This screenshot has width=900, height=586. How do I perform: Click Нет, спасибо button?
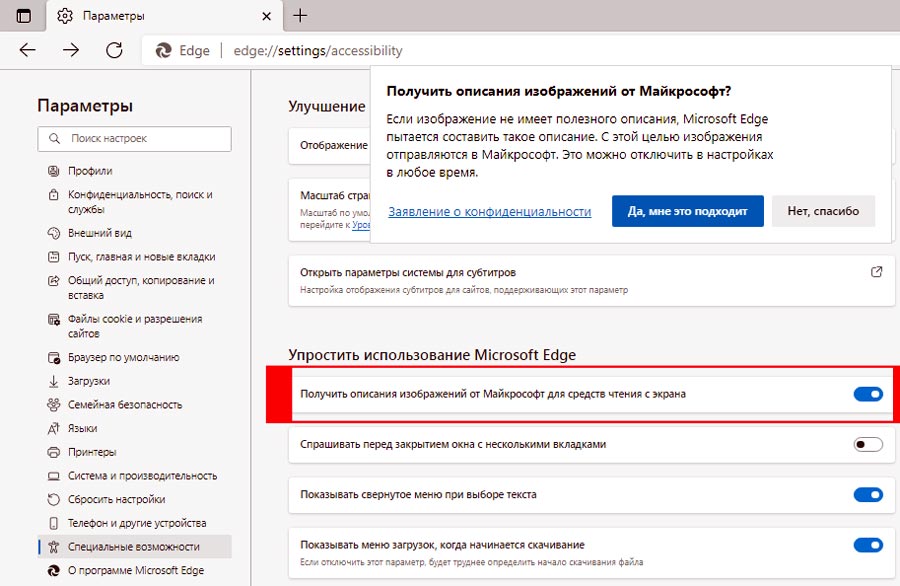click(823, 211)
